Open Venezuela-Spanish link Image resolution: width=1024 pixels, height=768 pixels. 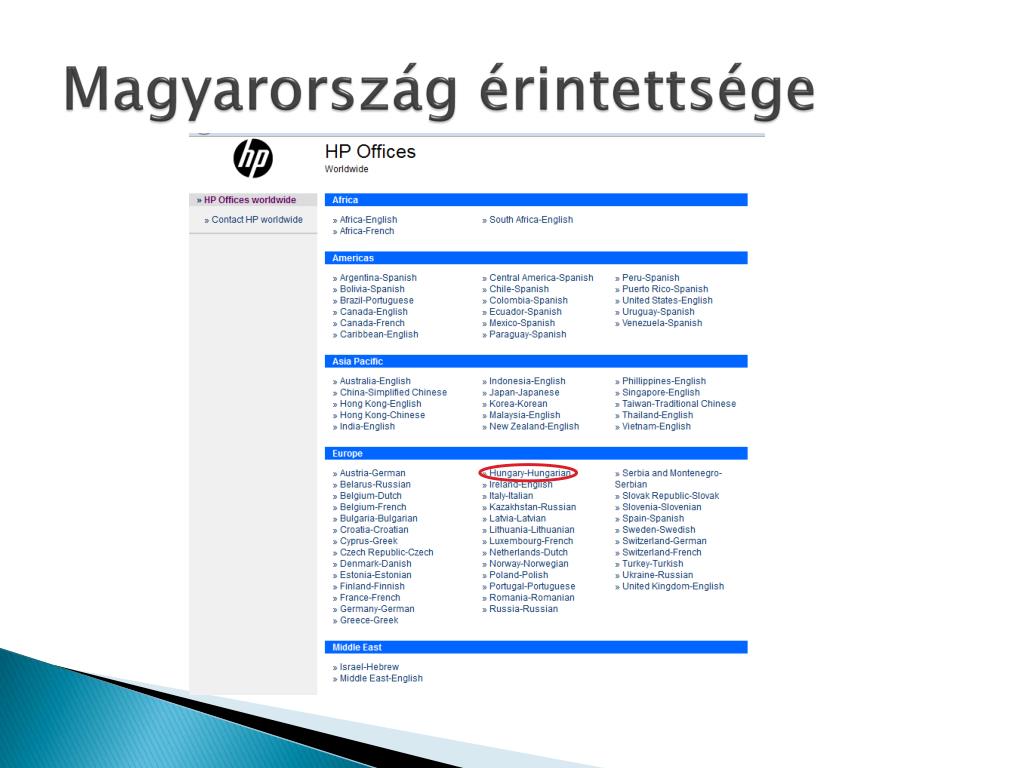click(662, 323)
